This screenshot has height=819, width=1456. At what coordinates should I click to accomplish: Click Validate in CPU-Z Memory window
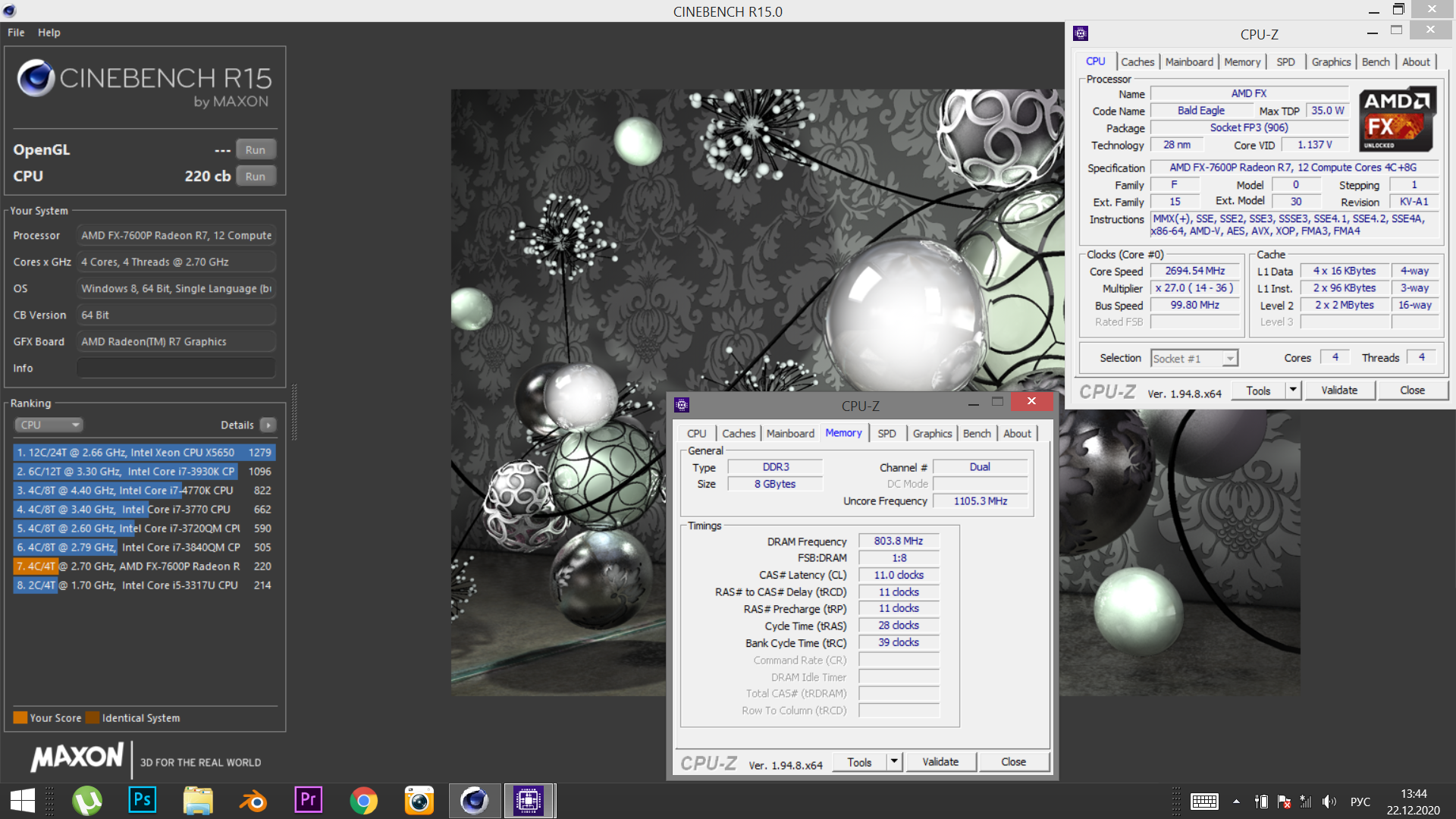coord(940,762)
